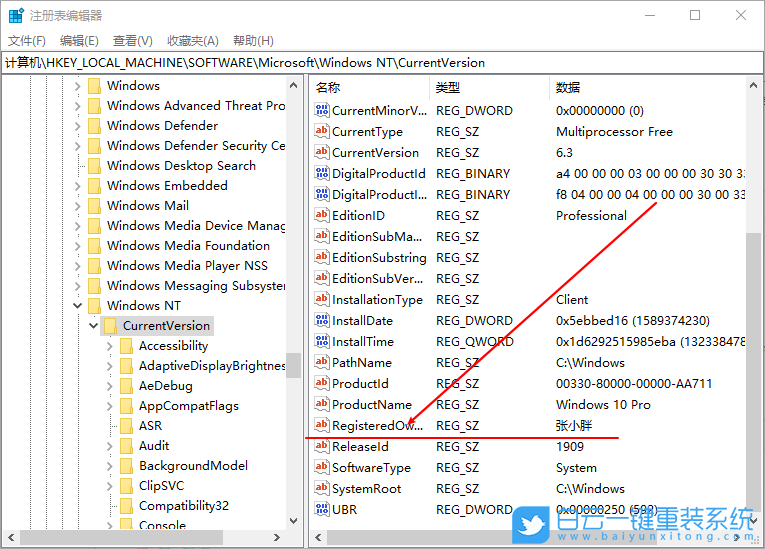Click the ProductName string icon
The width and height of the screenshot is (765, 549).
[x=321, y=405]
